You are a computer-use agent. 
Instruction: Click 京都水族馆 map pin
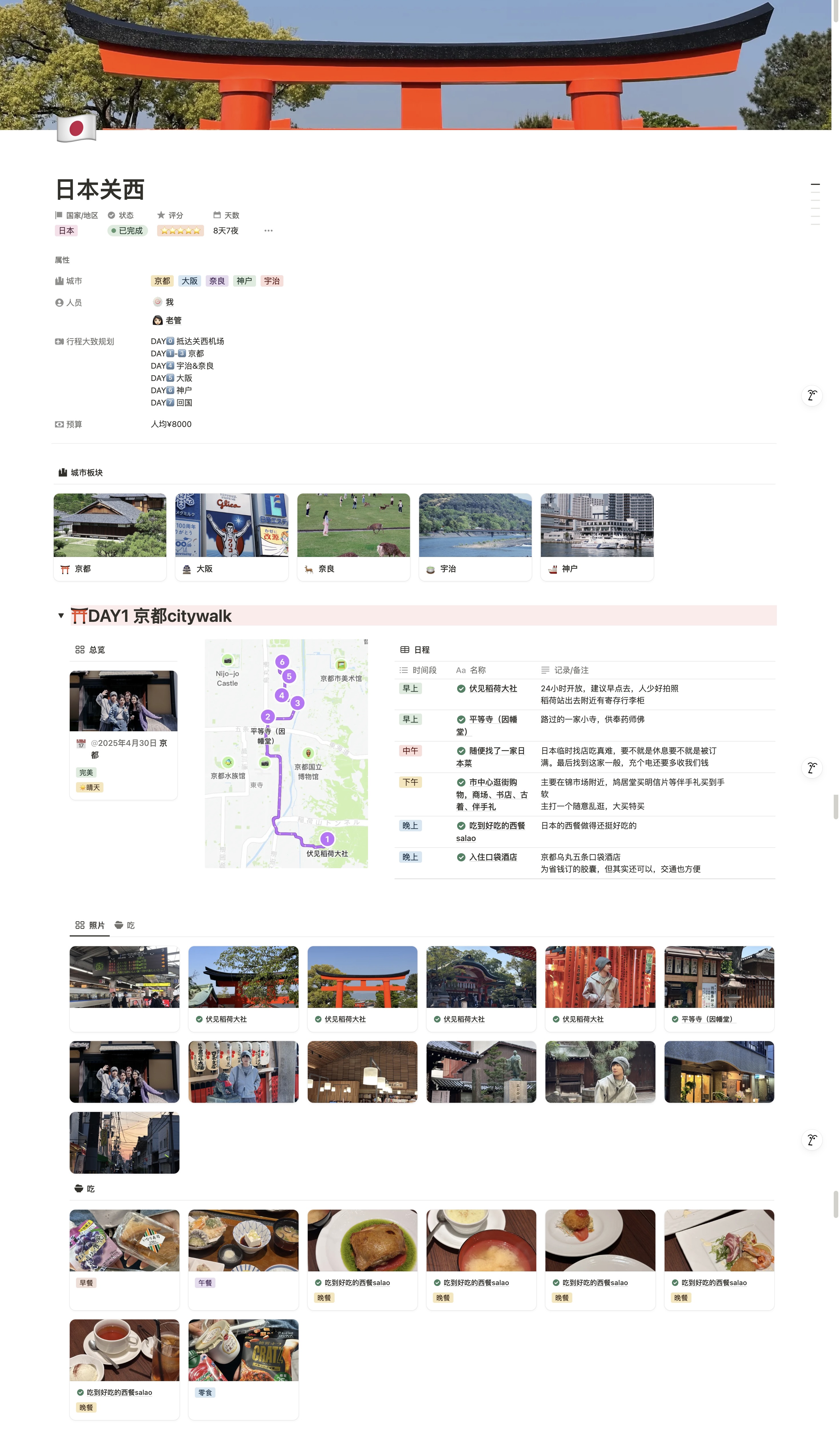(x=228, y=762)
